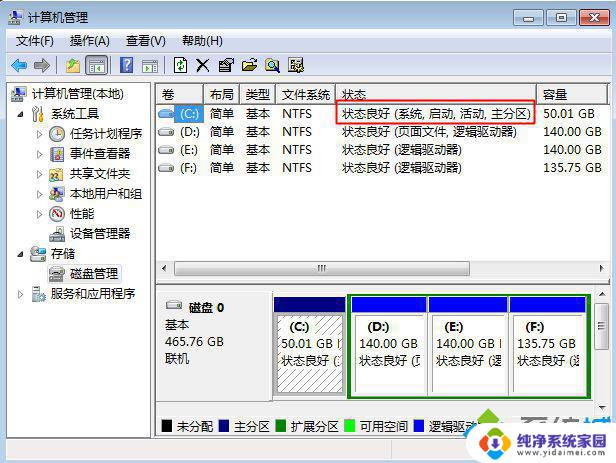Expand the 服务和应用程序 node
616x463 pixels.
point(20,294)
